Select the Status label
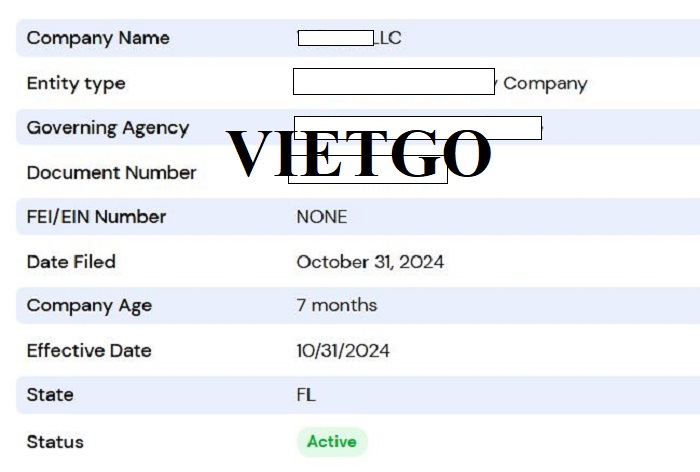This screenshot has width=700, height=472. (x=55, y=442)
